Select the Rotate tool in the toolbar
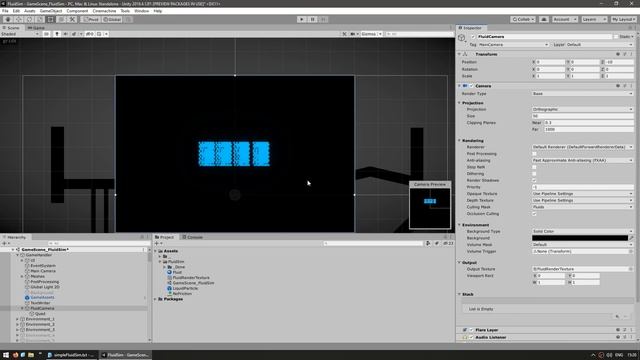The image size is (640, 360). point(29,19)
